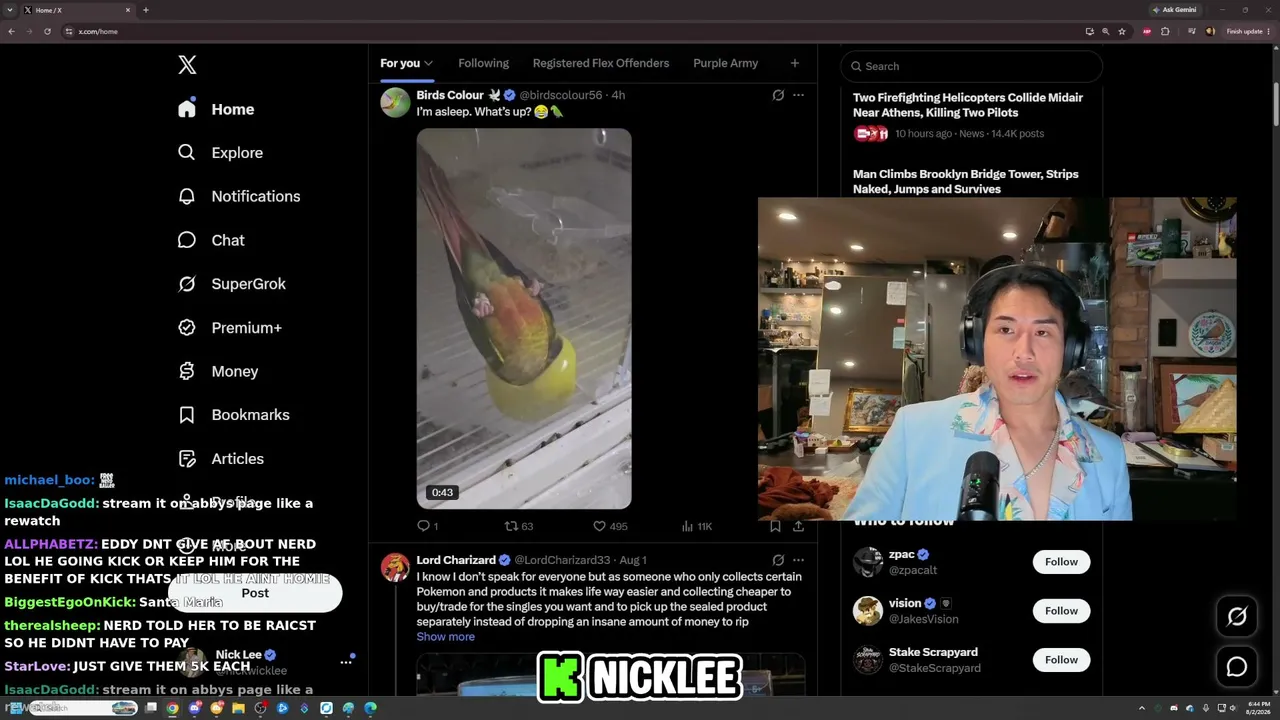Switch to the Purple Army tab
The width and height of the screenshot is (1280, 720).
(x=725, y=63)
